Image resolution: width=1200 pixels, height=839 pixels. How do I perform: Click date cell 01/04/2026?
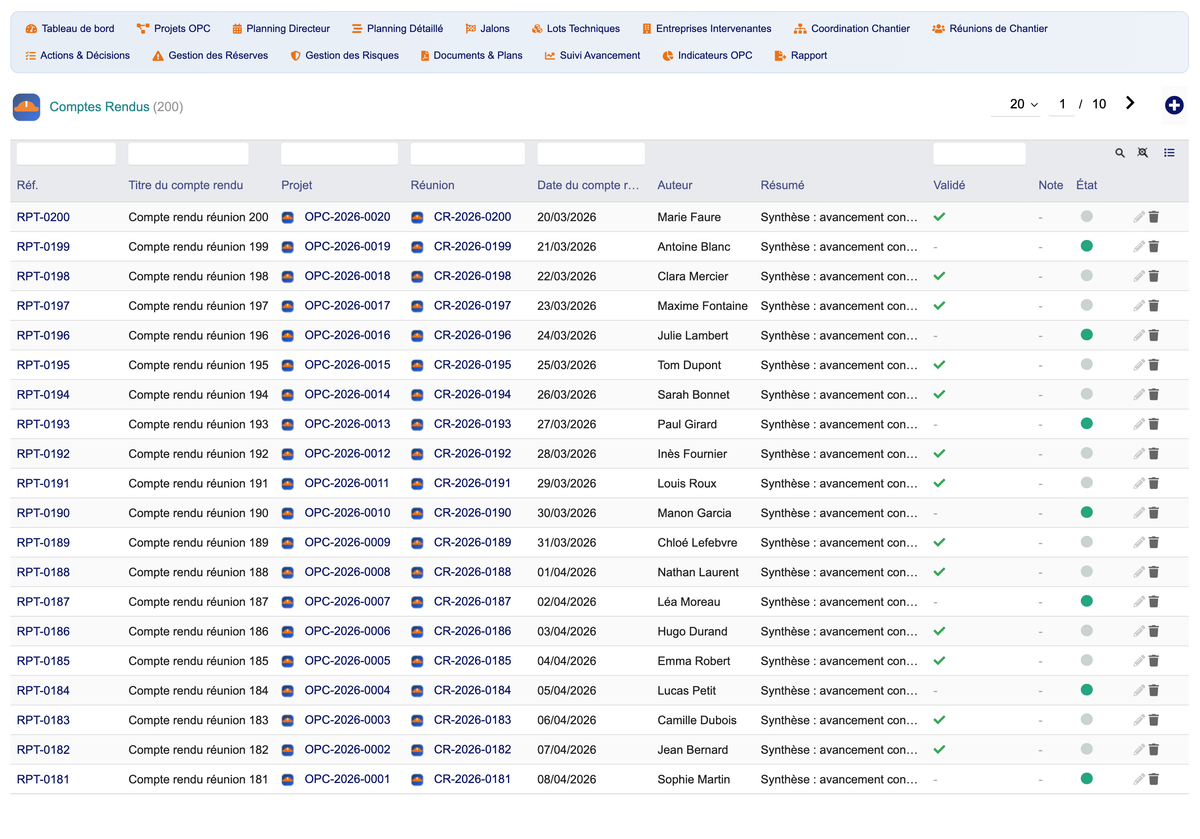click(567, 573)
